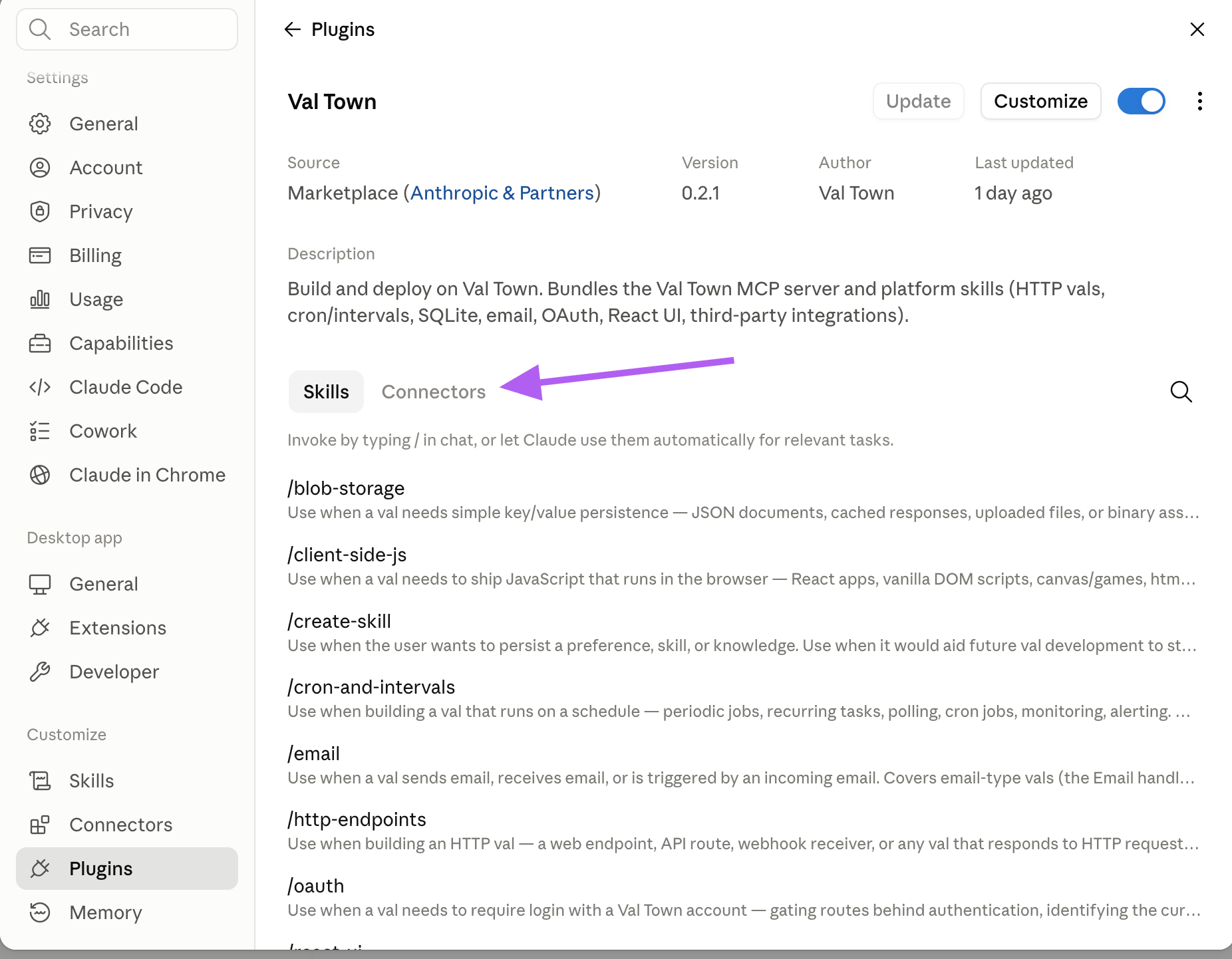
Task: Click the Val Town plugin title
Action: 332,101
